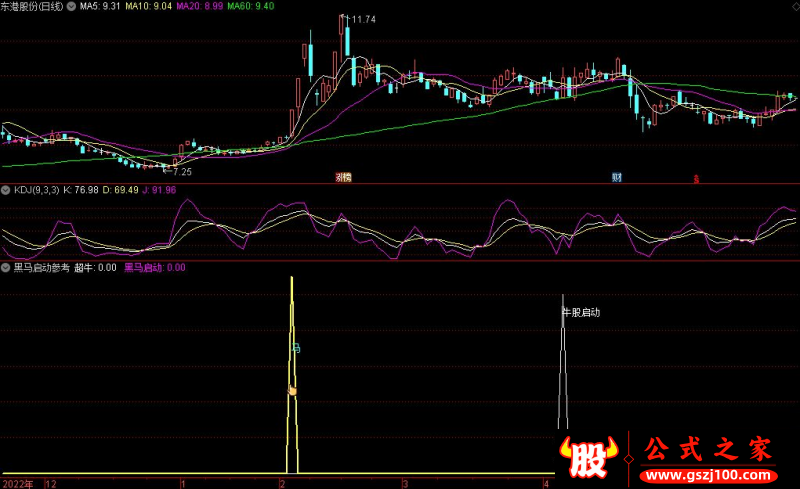Select the MA60 9.40 indicator label
800x489 pixels.
click(x=250, y=6)
